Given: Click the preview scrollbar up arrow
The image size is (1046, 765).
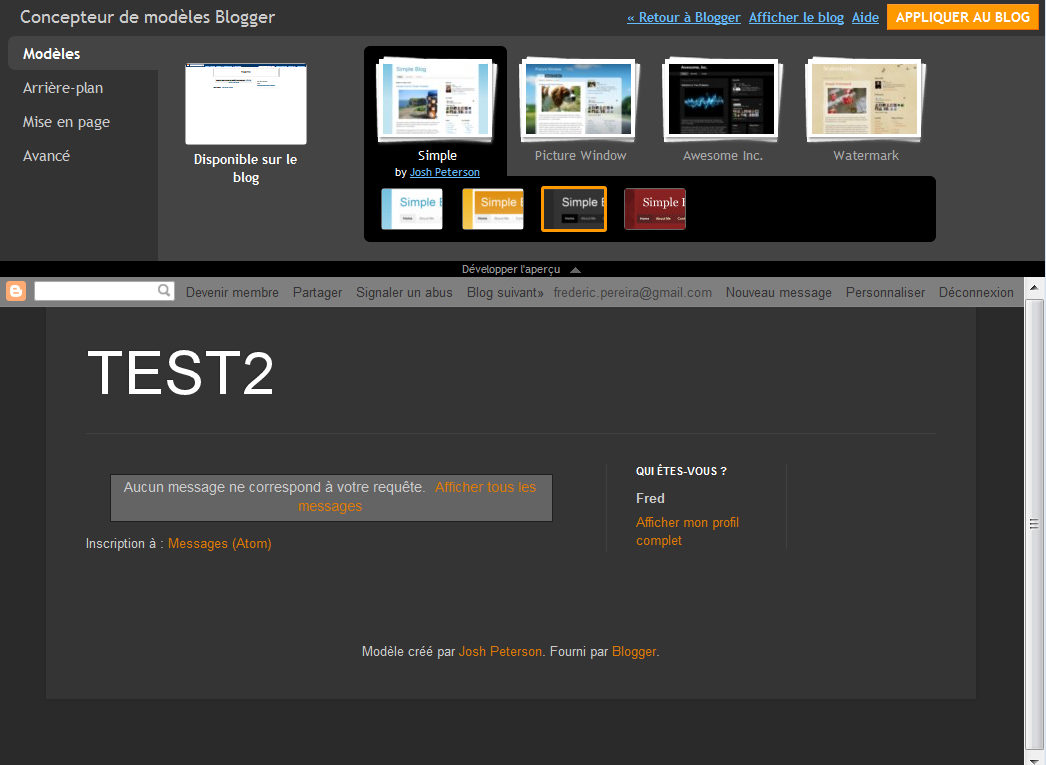Looking at the screenshot, I should coord(1034,287).
